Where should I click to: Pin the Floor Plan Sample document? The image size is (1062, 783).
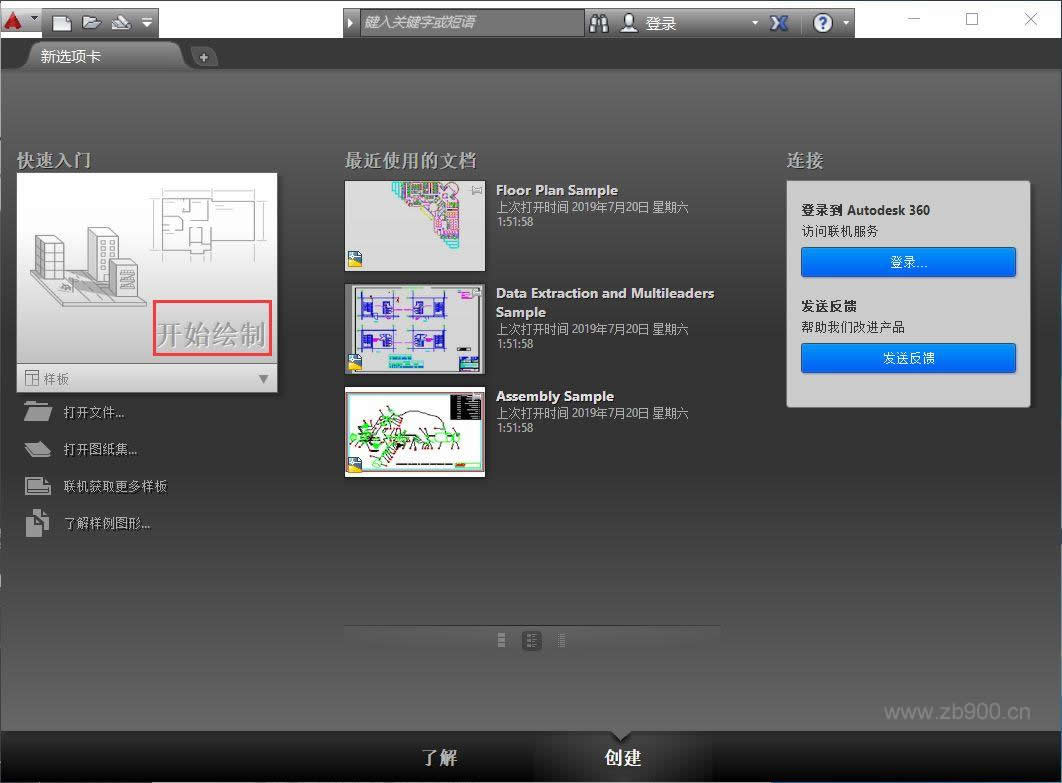[476, 190]
